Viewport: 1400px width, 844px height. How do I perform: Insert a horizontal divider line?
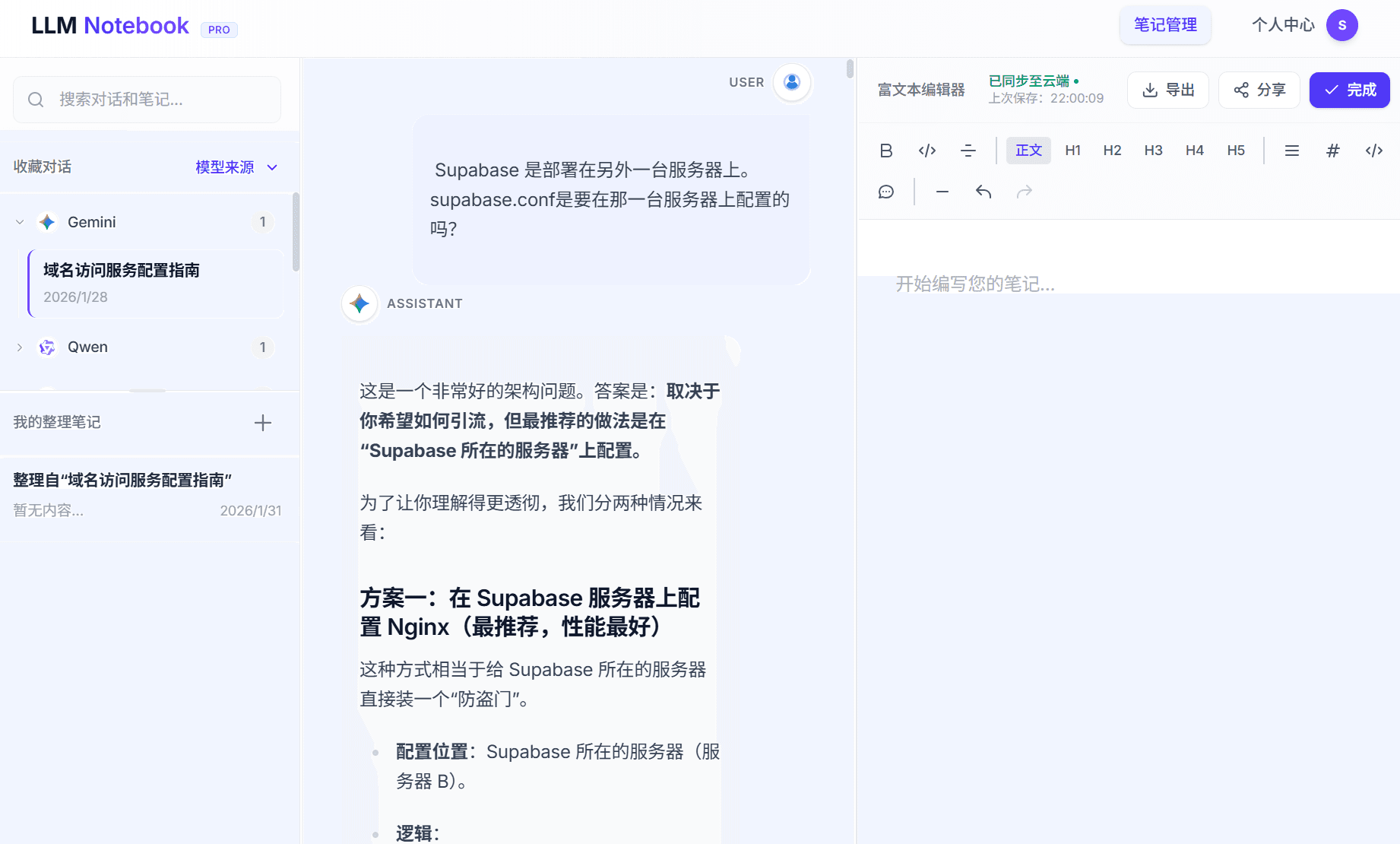[942, 192]
